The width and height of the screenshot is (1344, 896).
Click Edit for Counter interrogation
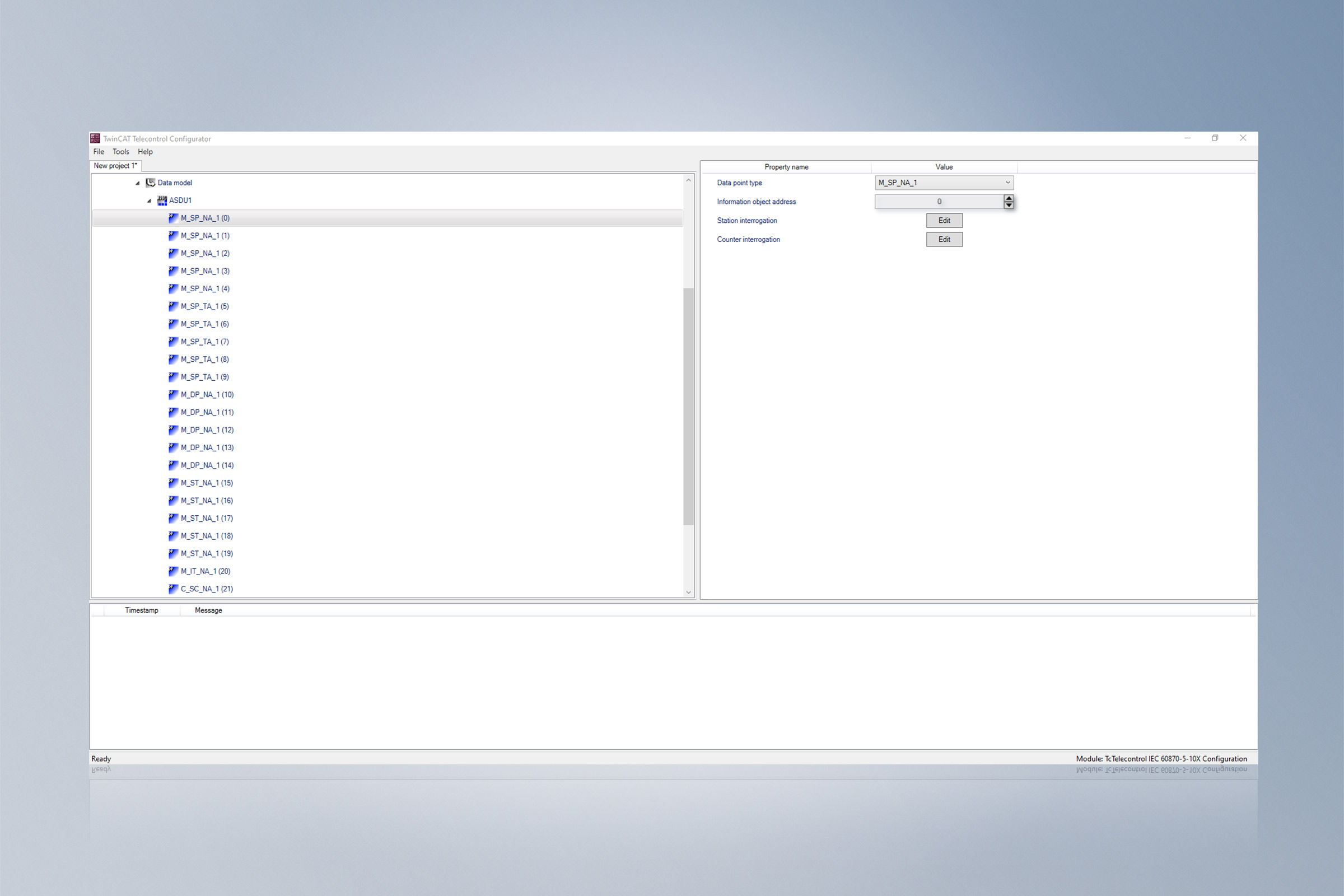pyautogui.click(x=944, y=240)
